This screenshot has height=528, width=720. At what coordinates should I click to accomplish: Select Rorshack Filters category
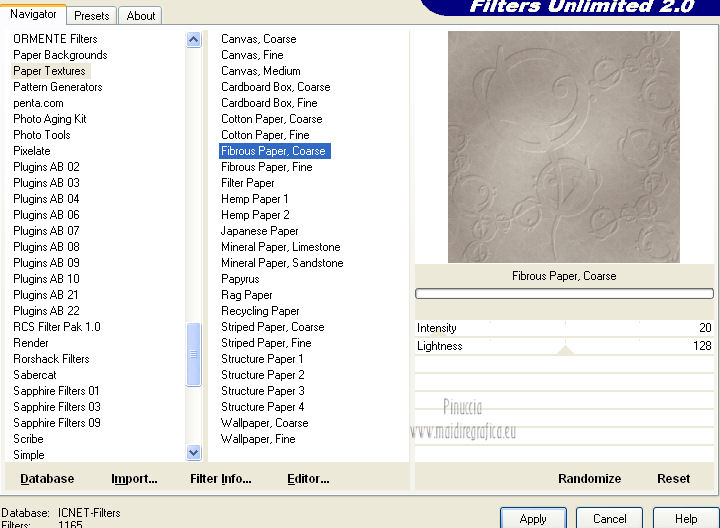tap(51, 359)
